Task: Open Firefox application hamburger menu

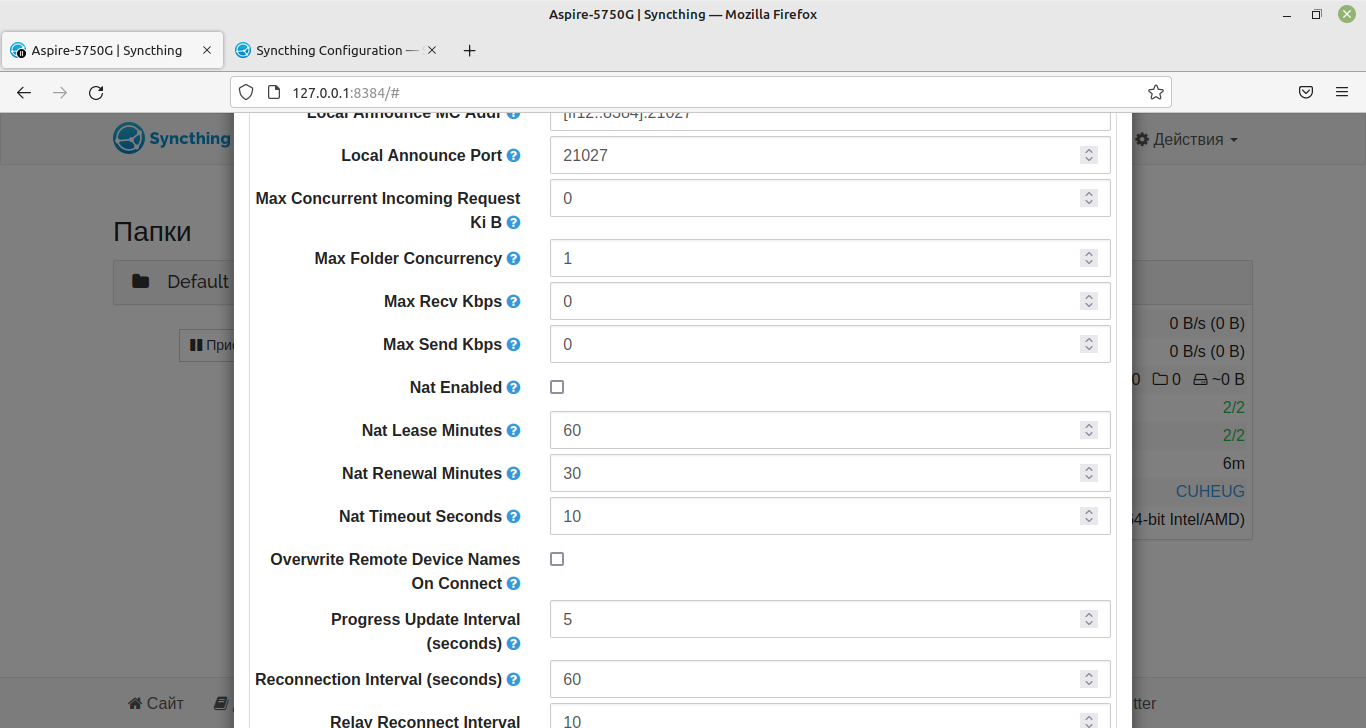Action: click(x=1342, y=92)
